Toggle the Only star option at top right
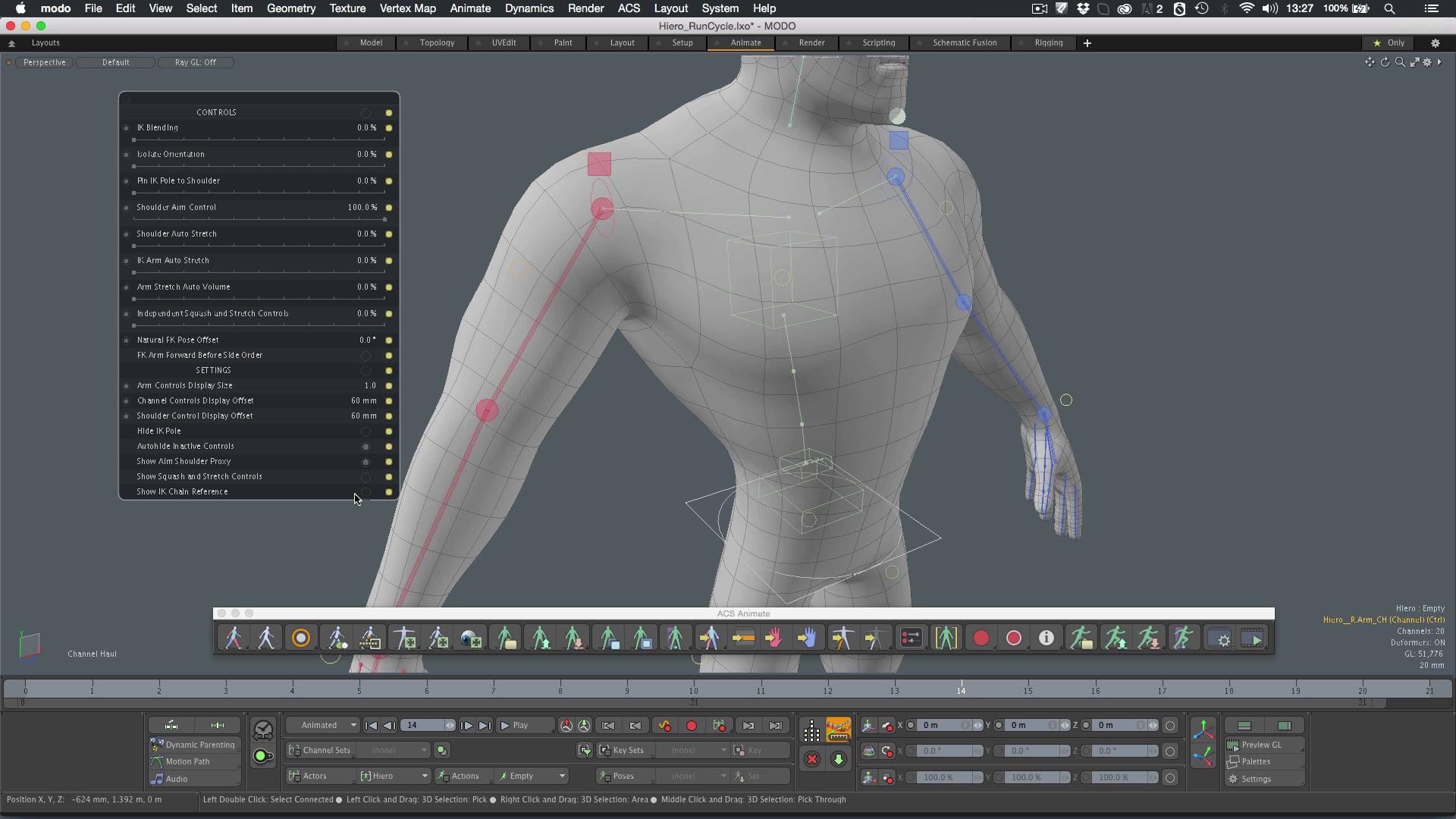 1389,43
